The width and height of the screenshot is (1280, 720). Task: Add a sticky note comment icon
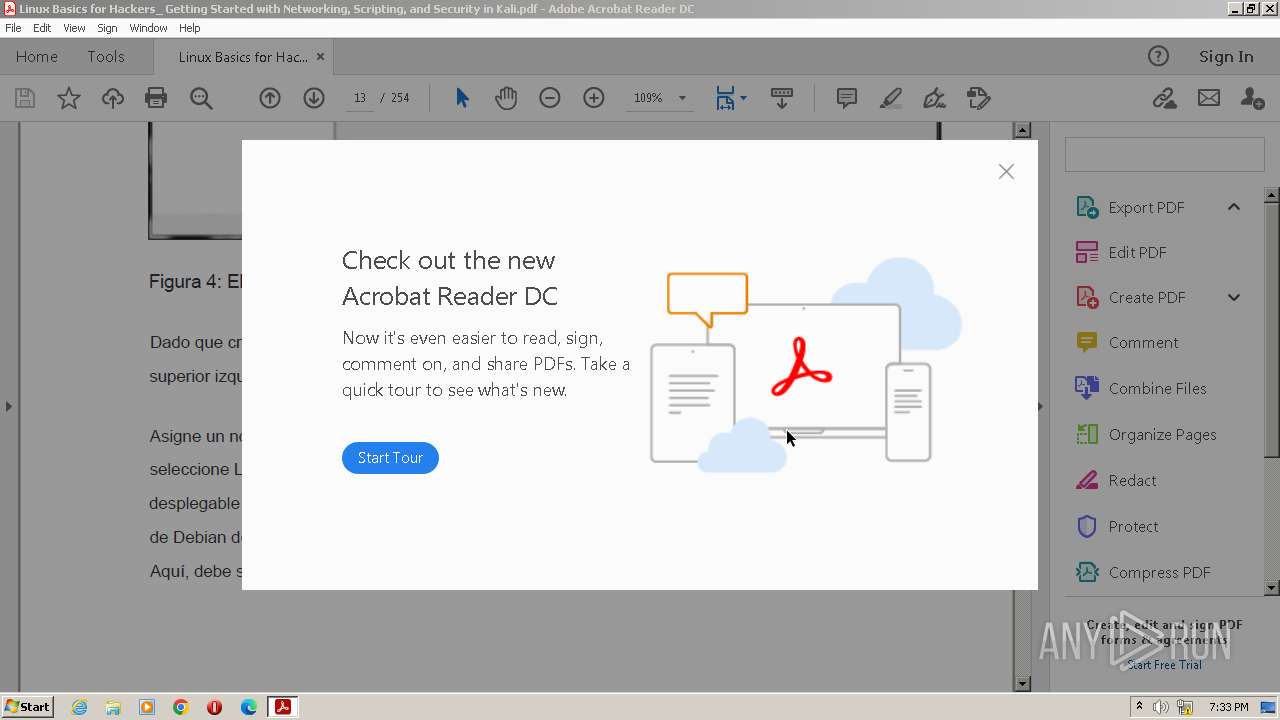click(847, 98)
